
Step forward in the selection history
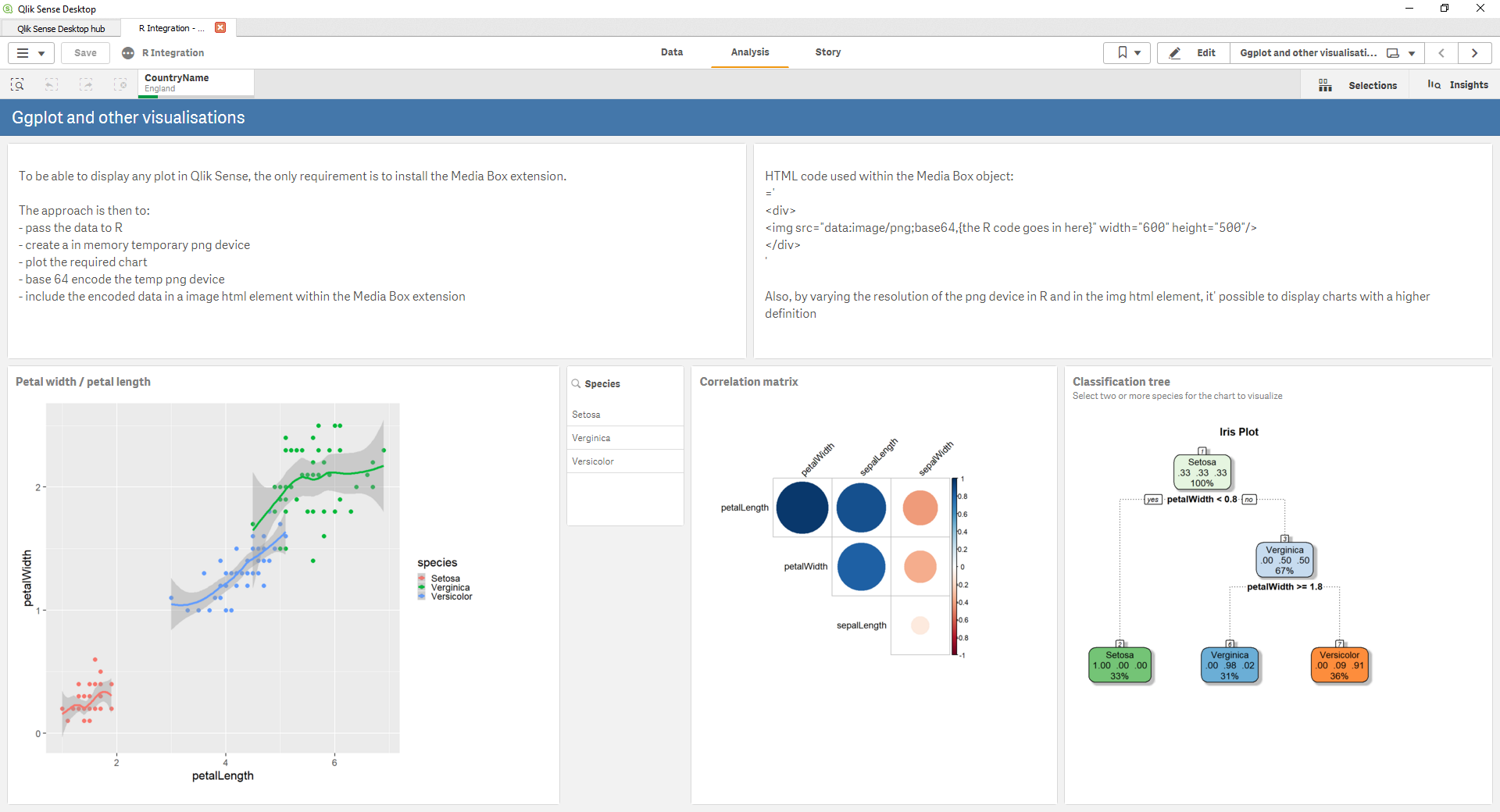point(86,84)
